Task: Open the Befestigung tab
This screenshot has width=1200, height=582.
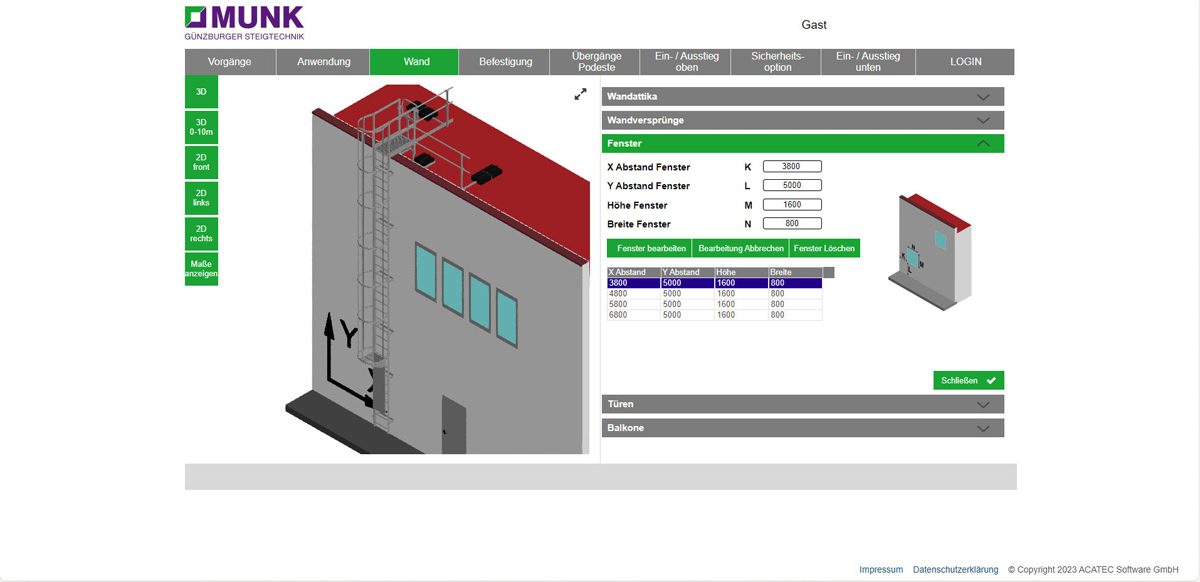Action: pos(504,62)
